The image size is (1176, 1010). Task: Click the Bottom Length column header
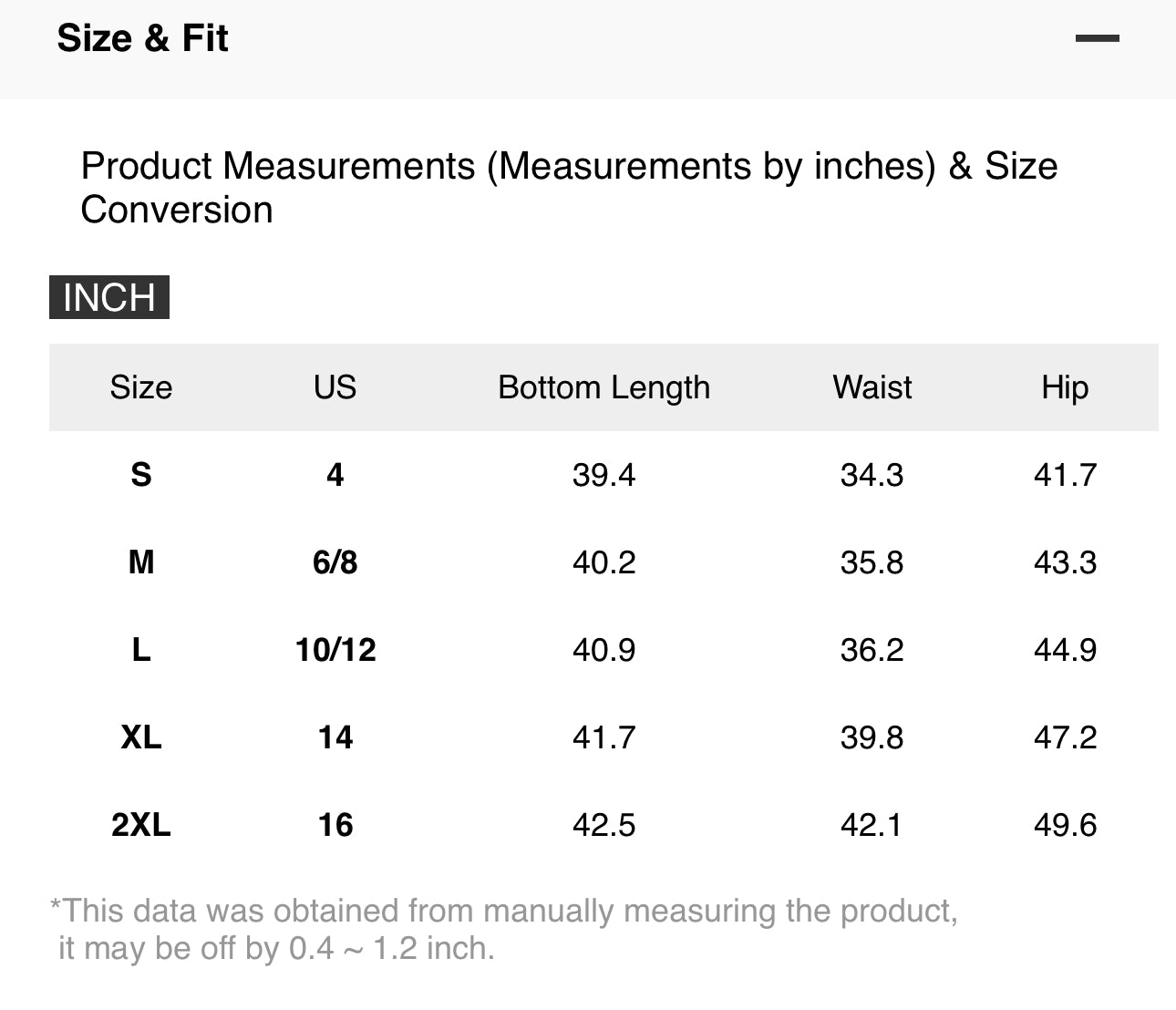click(x=603, y=387)
